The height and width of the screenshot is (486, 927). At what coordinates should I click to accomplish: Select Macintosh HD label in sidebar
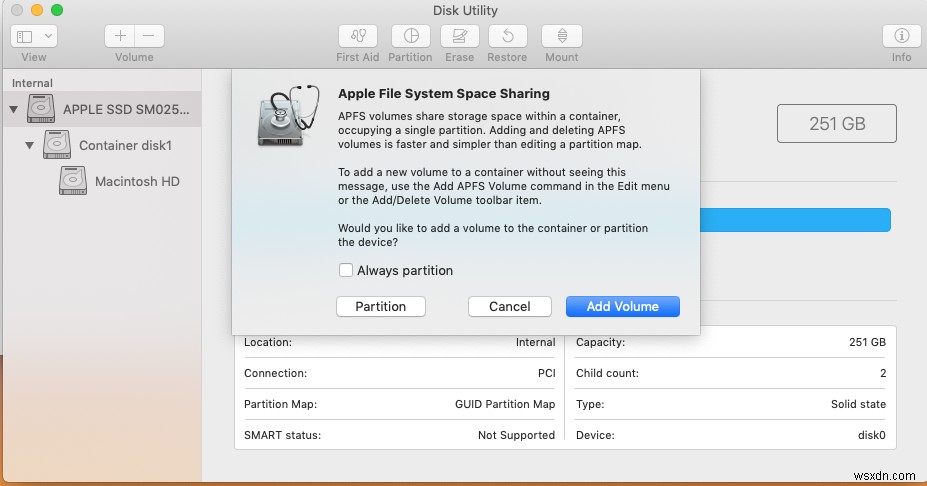(137, 182)
